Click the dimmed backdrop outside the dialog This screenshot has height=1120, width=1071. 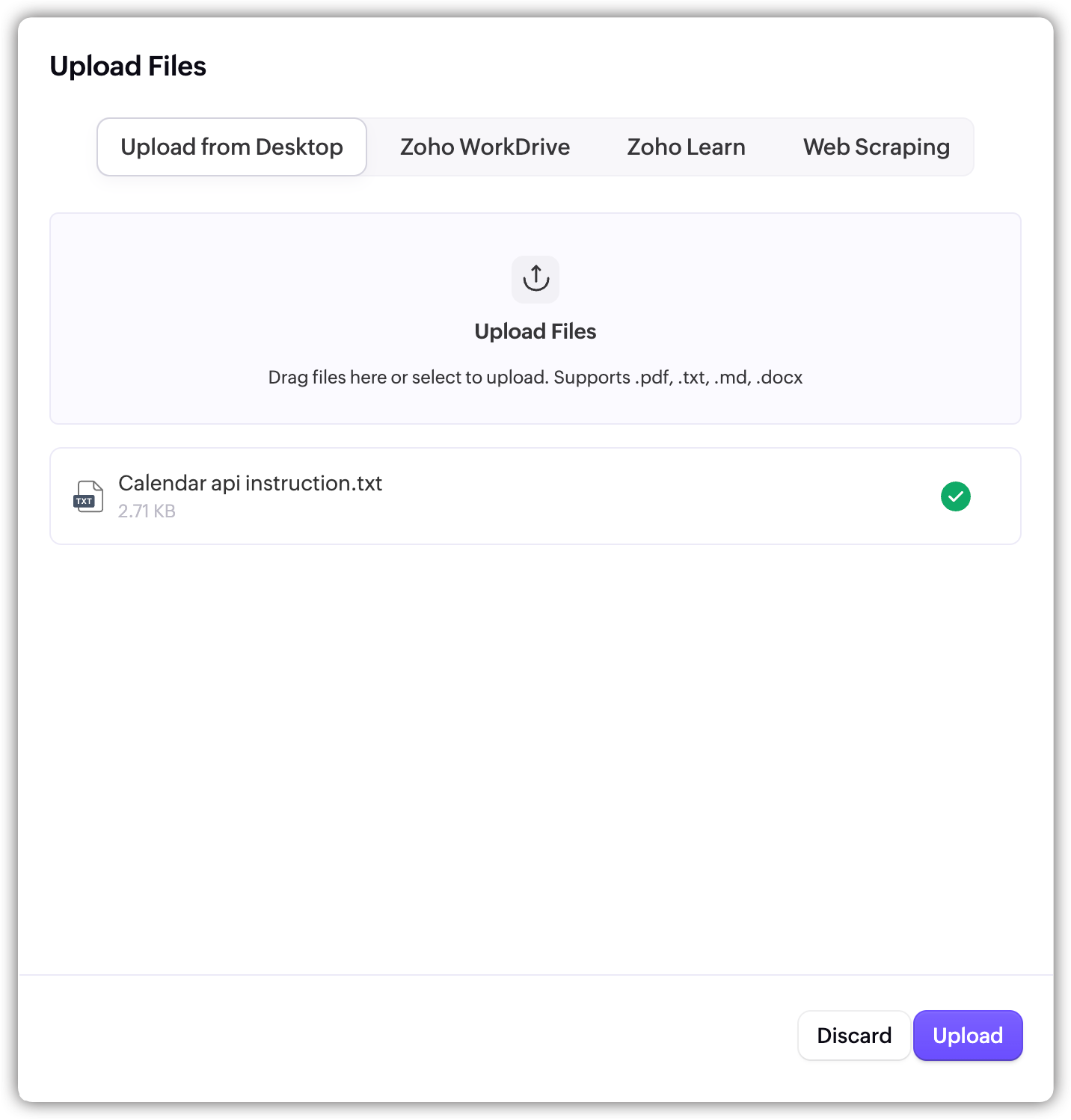7,561
